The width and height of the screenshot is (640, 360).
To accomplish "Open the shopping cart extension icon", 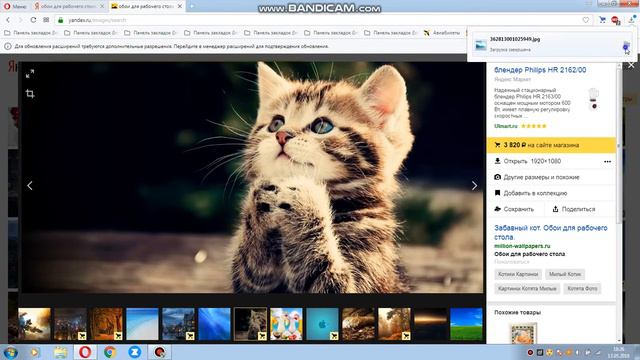I will [x=602, y=20].
